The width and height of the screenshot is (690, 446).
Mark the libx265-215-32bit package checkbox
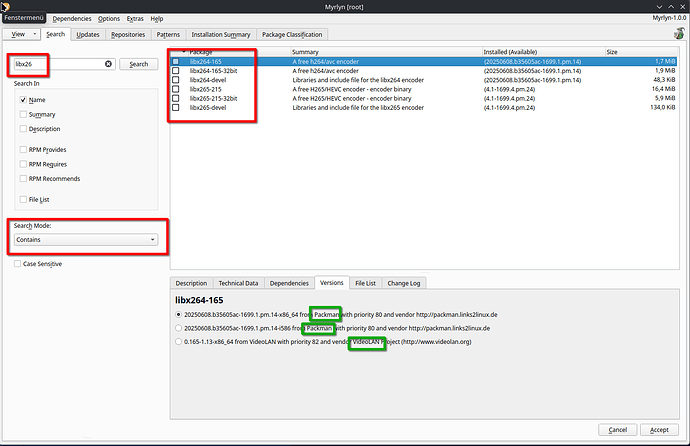tap(176, 98)
